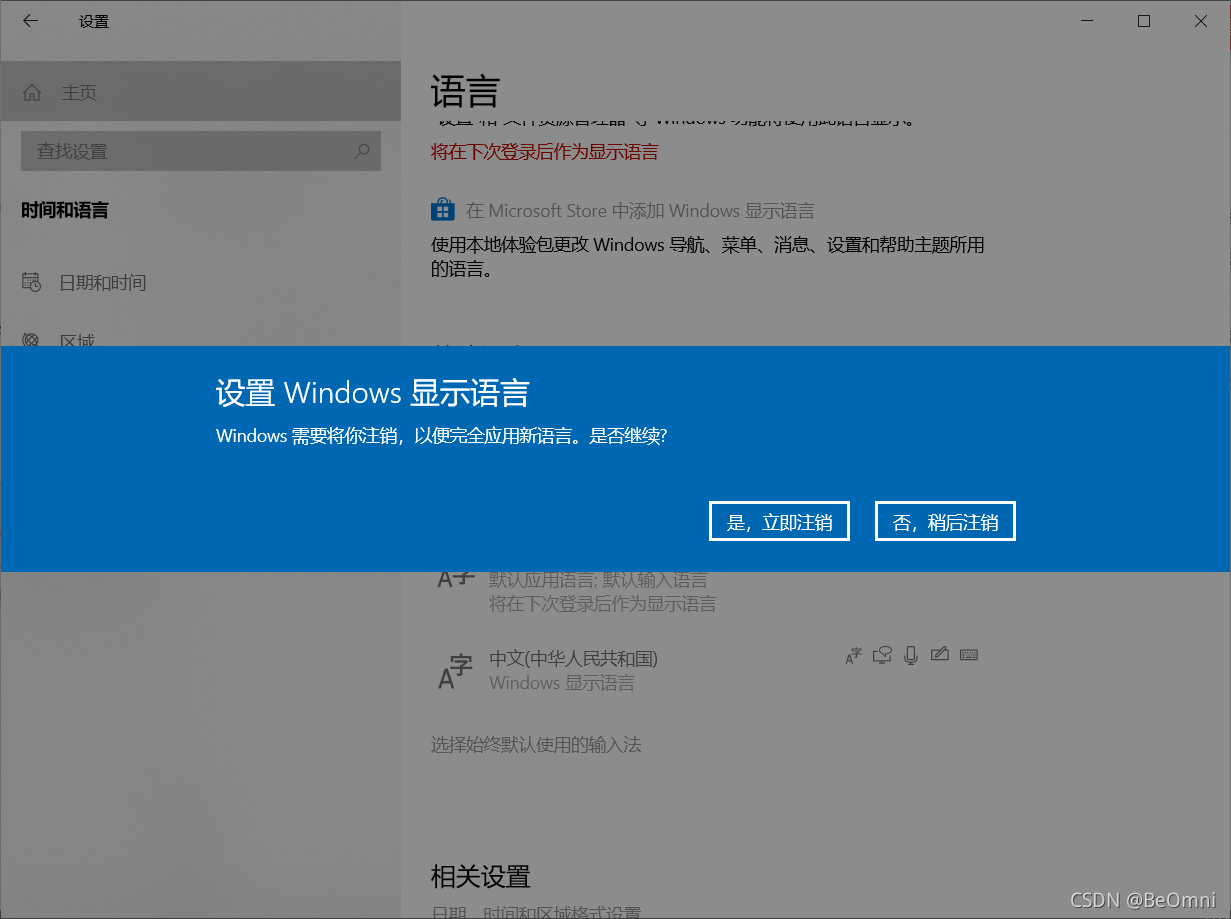Image resolution: width=1231 pixels, height=919 pixels.
Task: Open 日期和时间 settings page
Action: 200,282
